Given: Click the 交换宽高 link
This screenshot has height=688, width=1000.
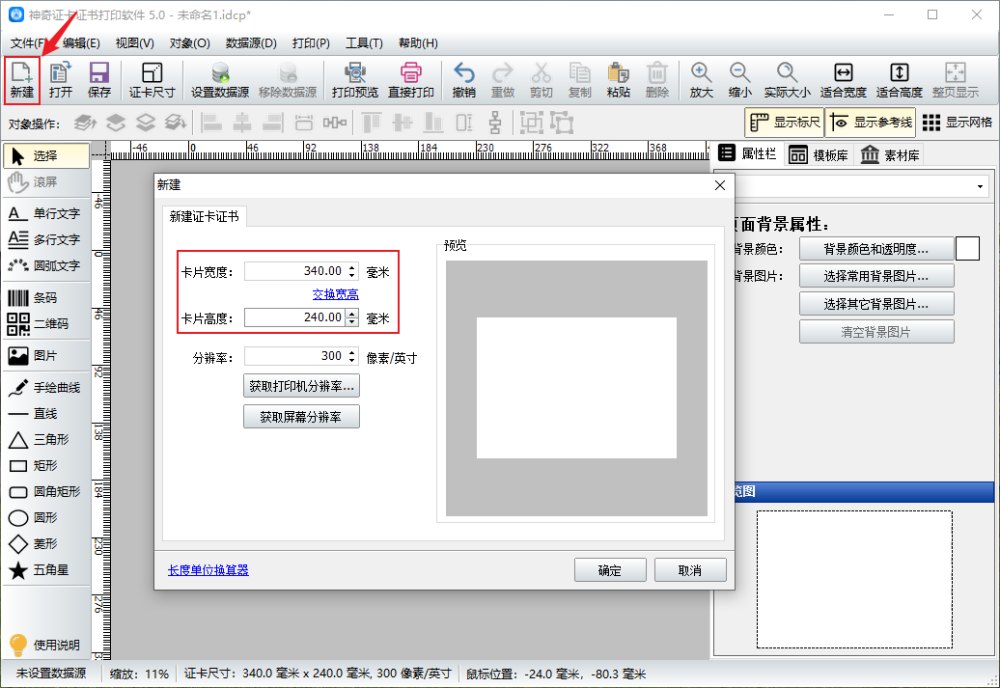Looking at the screenshot, I should click(x=335, y=294).
